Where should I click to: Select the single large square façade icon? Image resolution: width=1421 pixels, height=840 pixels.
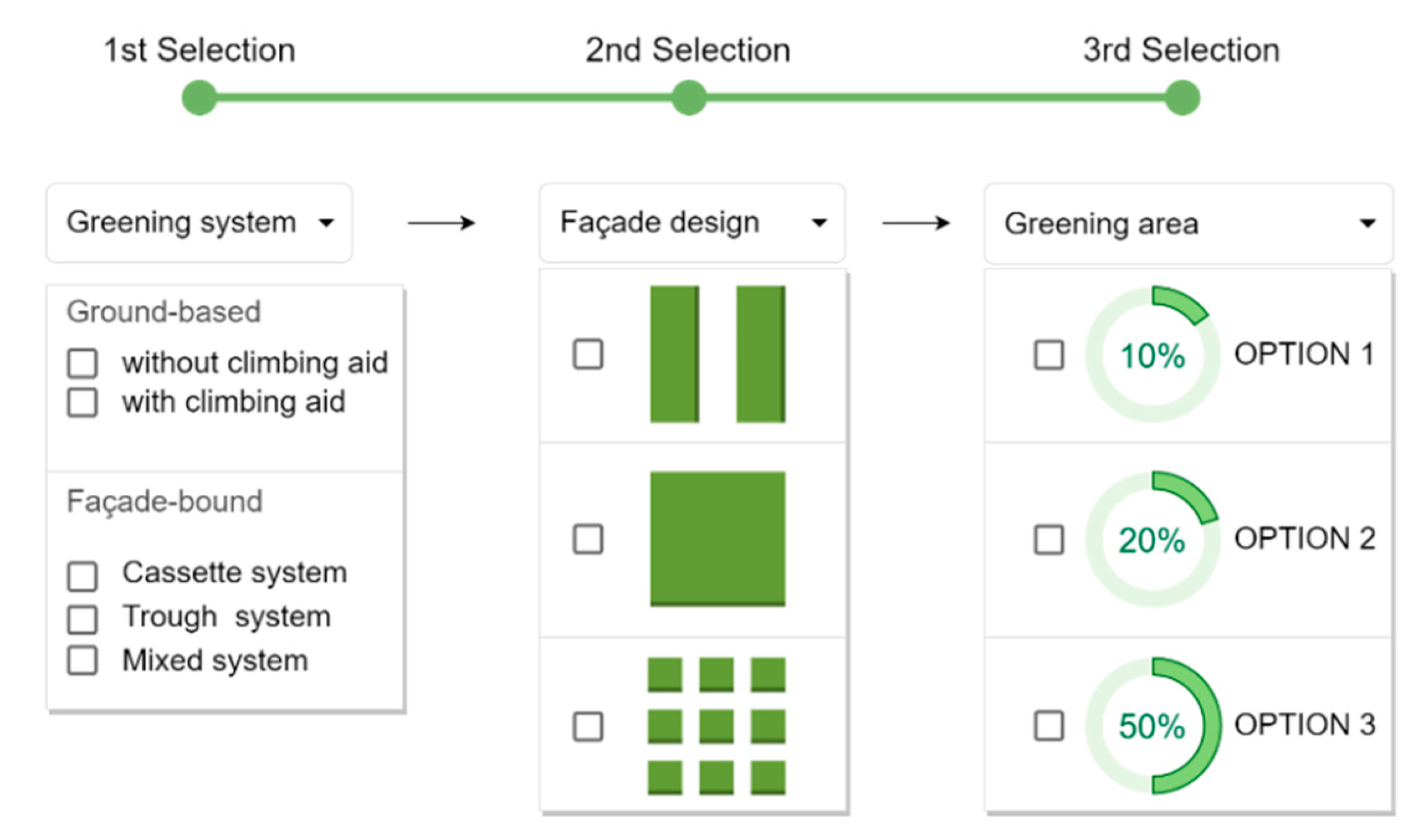point(717,538)
